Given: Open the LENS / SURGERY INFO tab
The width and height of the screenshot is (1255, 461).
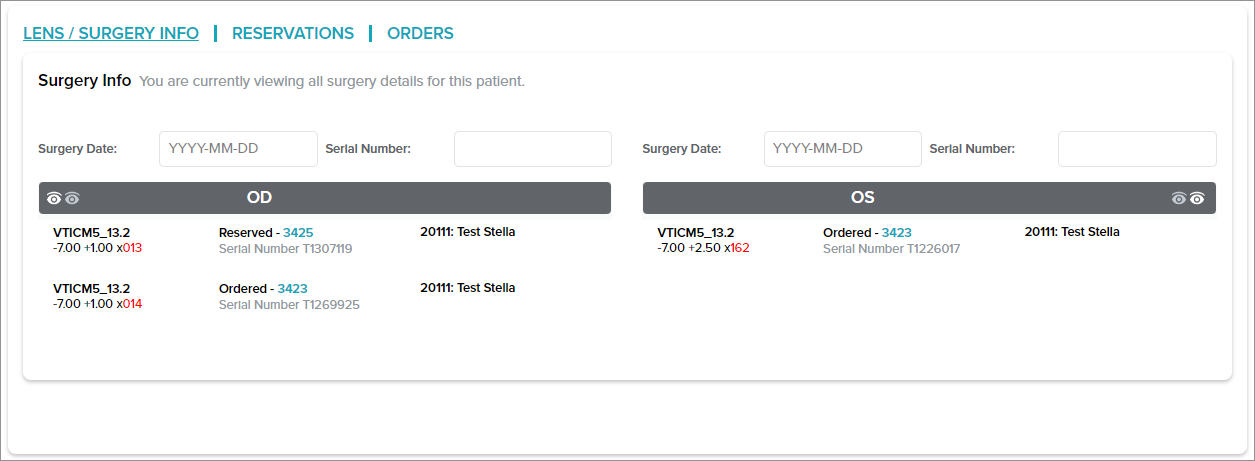Looking at the screenshot, I should [x=111, y=33].
